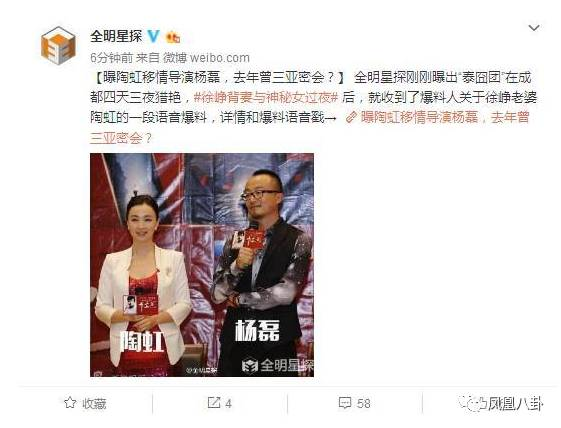The image size is (561, 428).
Task: Click the comment bubble icon
Action: coord(345,403)
